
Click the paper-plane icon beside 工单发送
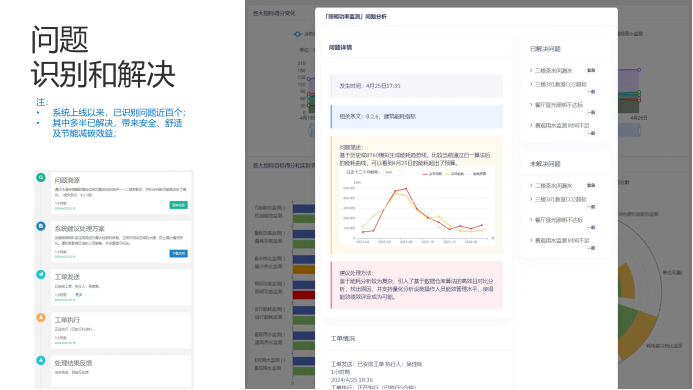(x=41, y=274)
